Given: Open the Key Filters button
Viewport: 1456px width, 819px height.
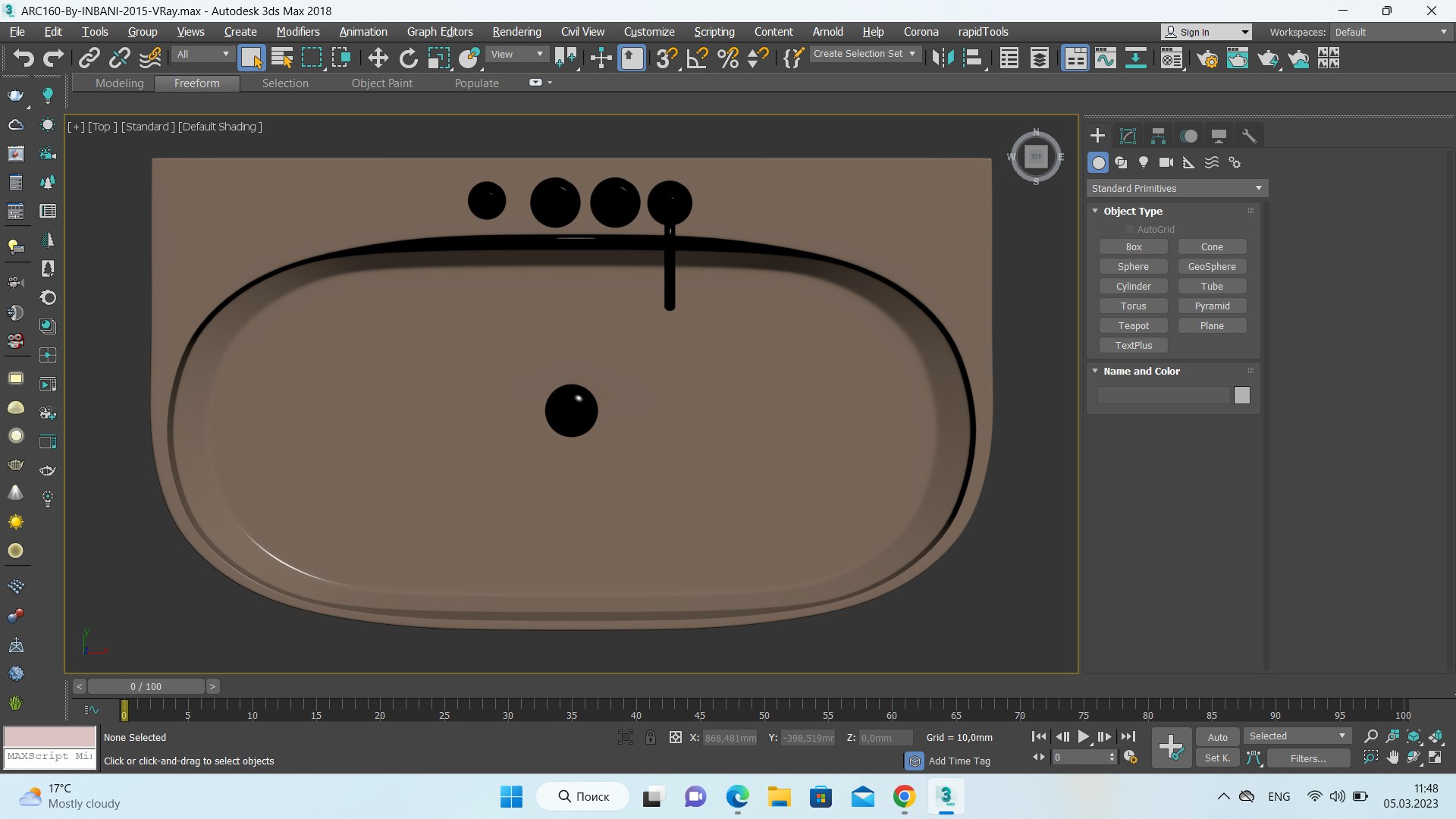Looking at the screenshot, I should tap(1308, 758).
